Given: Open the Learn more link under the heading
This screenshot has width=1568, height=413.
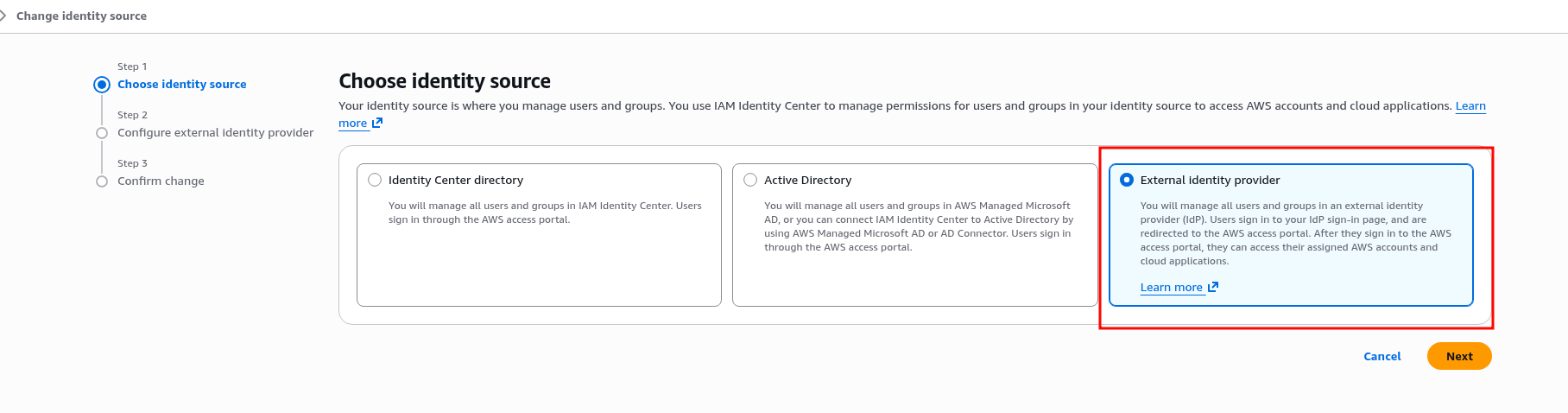Looking at the screenshot, I should coord(352,124).
